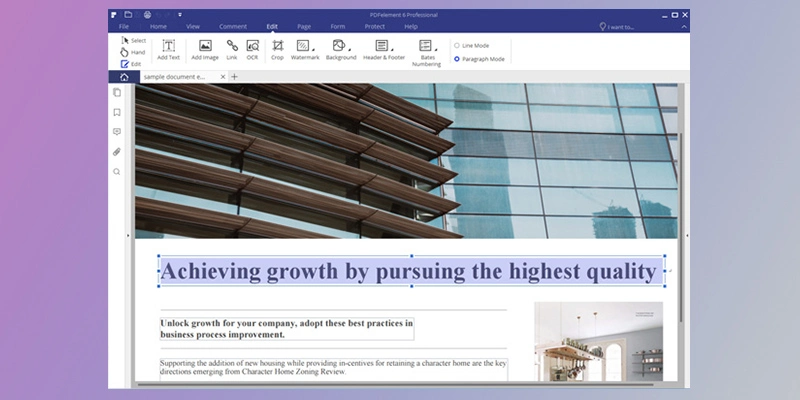Image resolution: width=800 pixels, height=400 pixels.
Task: Run the OCR tool
Action: [x=253, y=50]
